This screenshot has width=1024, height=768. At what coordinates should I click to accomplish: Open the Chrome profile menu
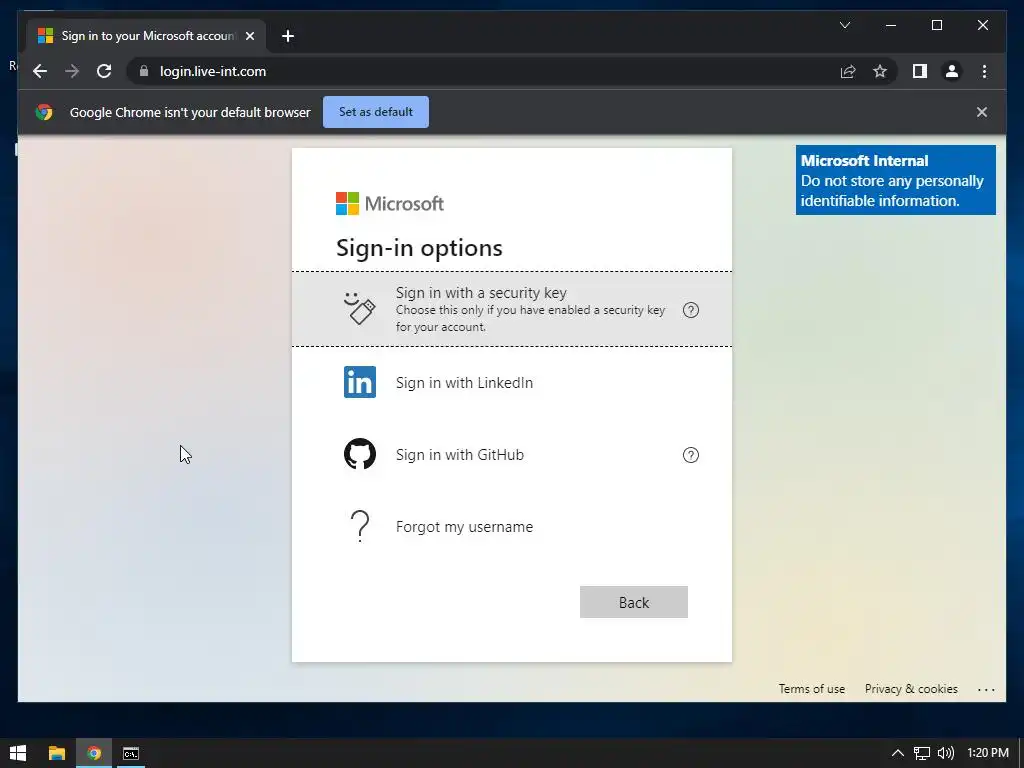952,71
